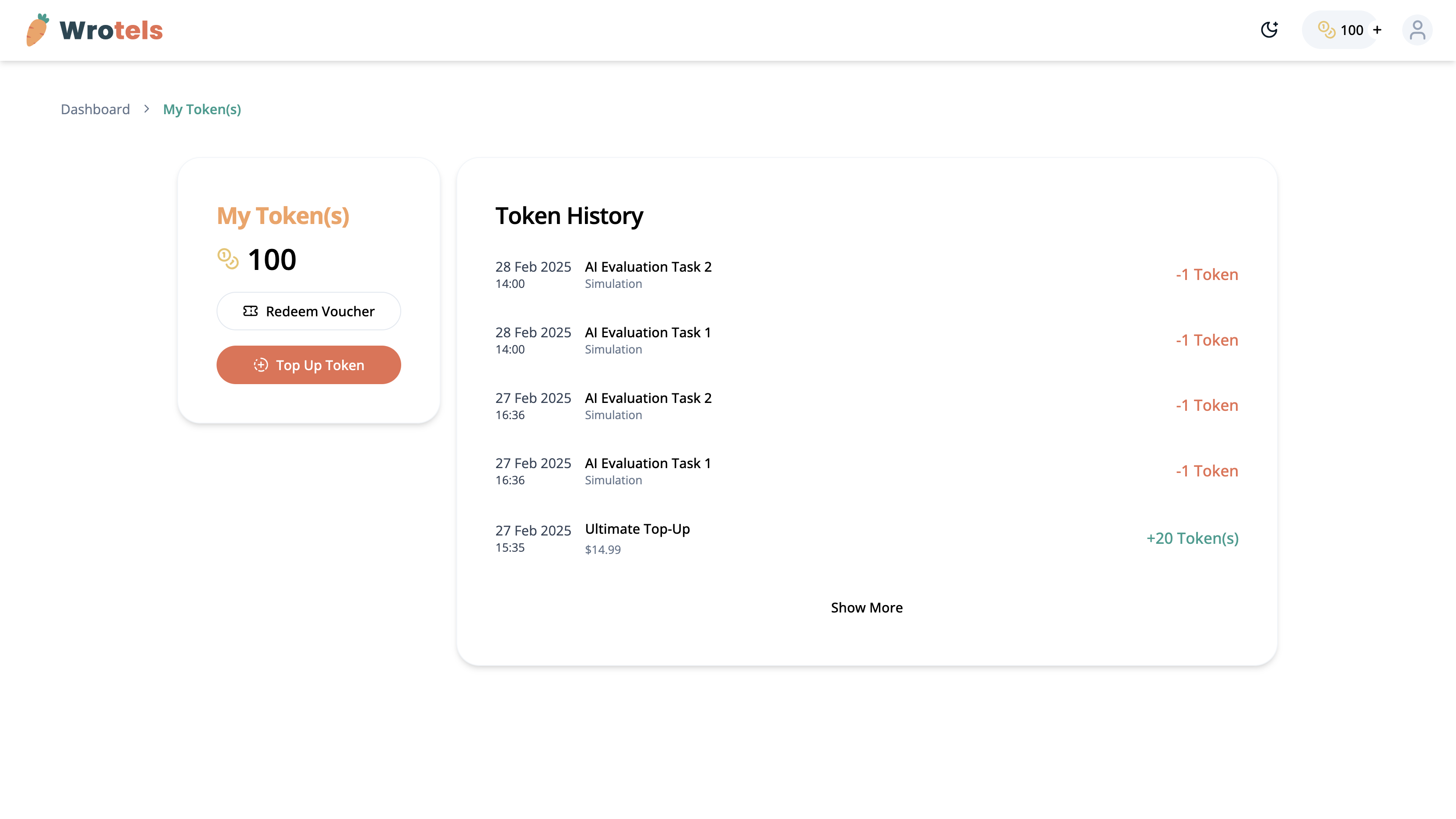This screenshot has width=1456, height=819.
Task: Click the plus icon beside header balance
Action: pos(1377,29)
